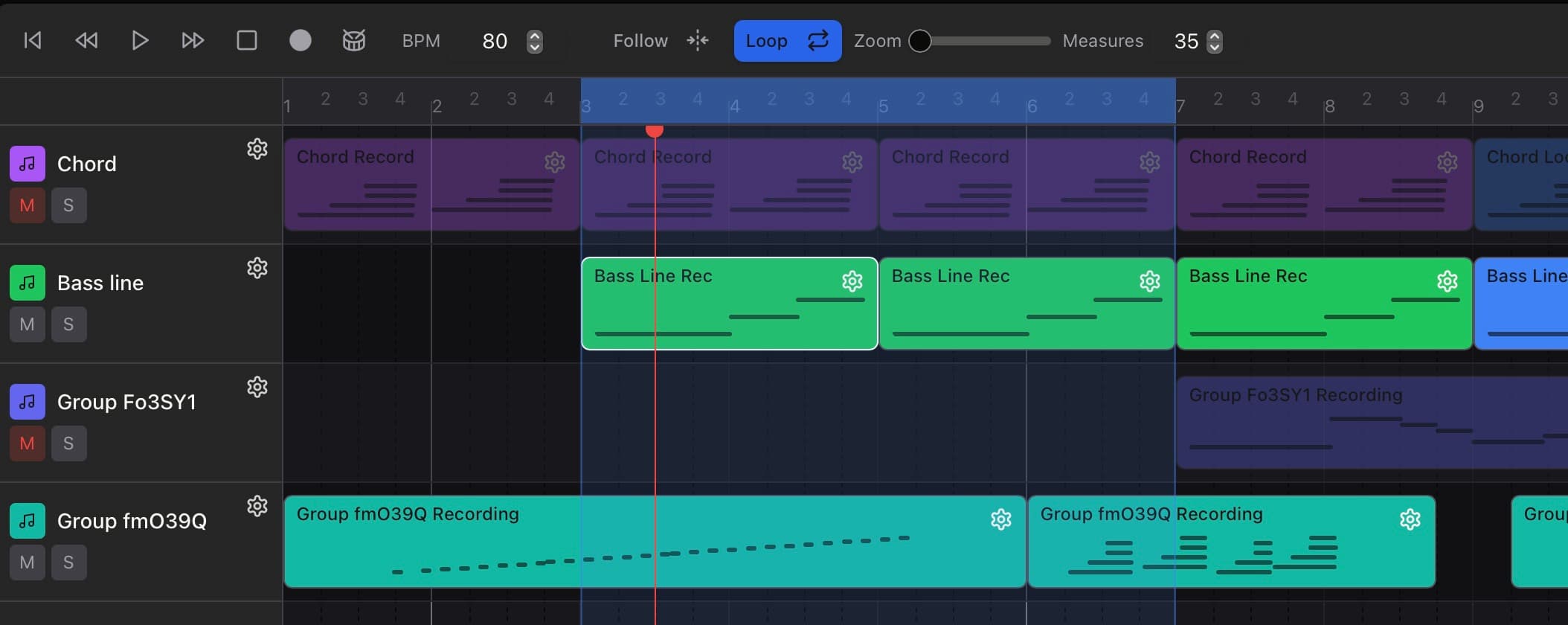Click the teal Group fmO39Q instrument icon
The image size is (1568, 625).
(28, 521)
